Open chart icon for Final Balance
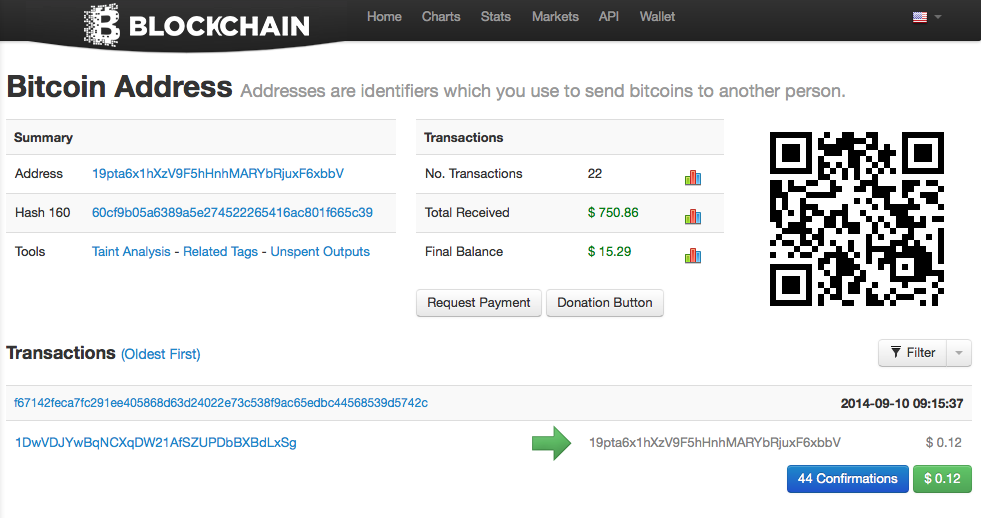The width and height of the screenshot is (981, 518). (x=693, y=255)
